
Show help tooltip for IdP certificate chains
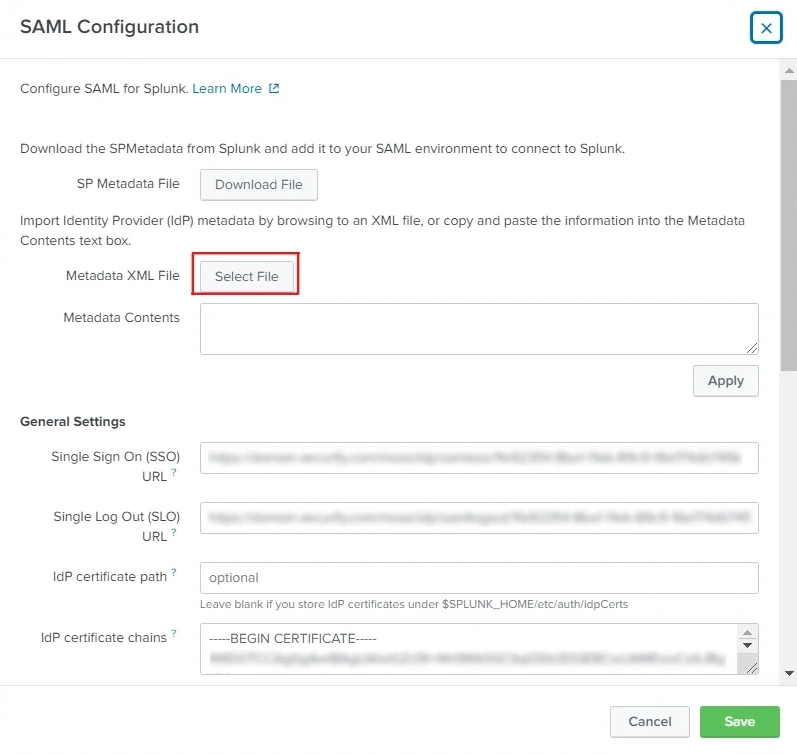pyautogui.click(x=174, y=632)
